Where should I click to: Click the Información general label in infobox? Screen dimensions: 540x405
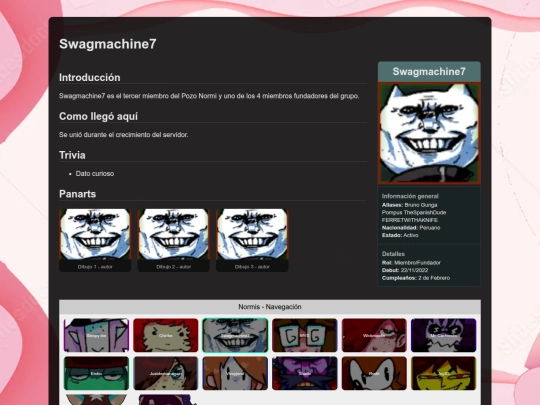click(410, 196)
